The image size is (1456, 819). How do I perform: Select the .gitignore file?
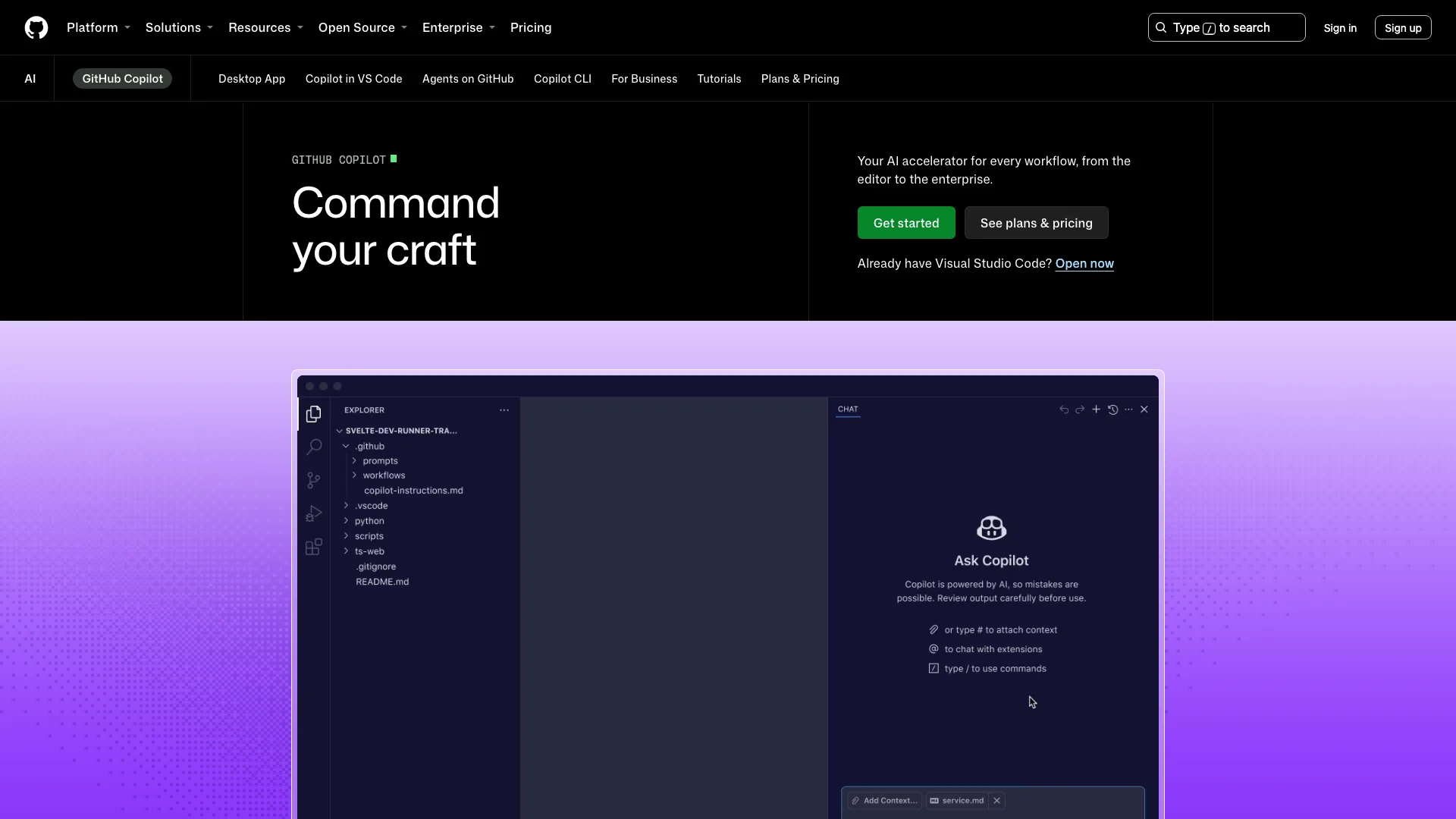[x=376, y=566]
